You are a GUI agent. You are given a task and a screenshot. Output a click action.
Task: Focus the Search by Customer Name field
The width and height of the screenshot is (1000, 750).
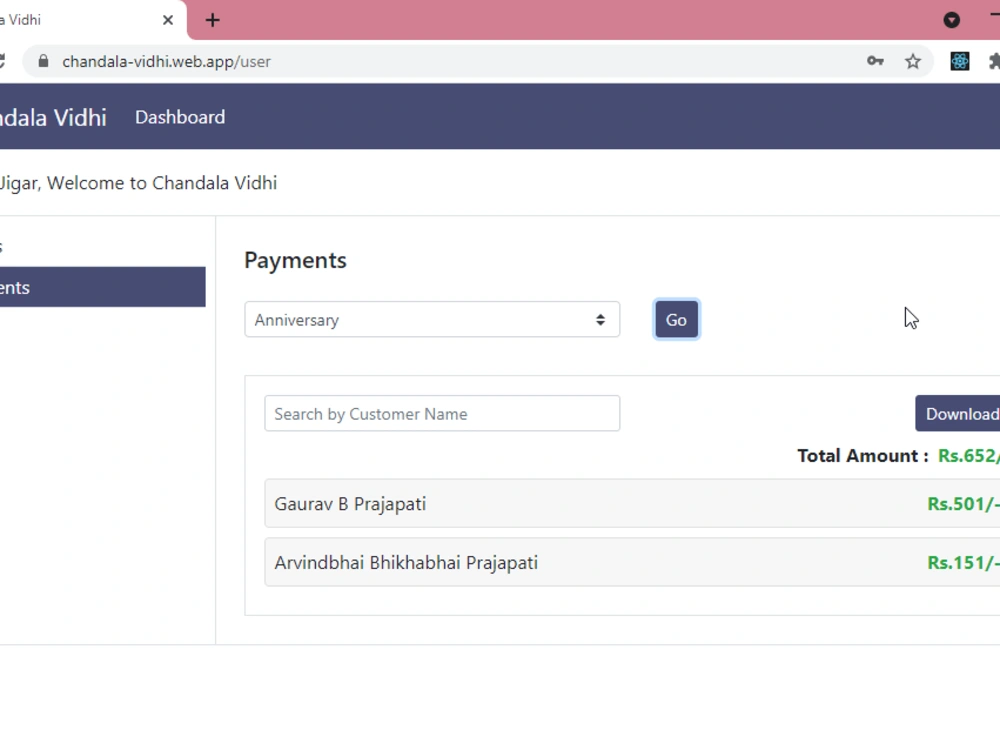tap(442, 413)
